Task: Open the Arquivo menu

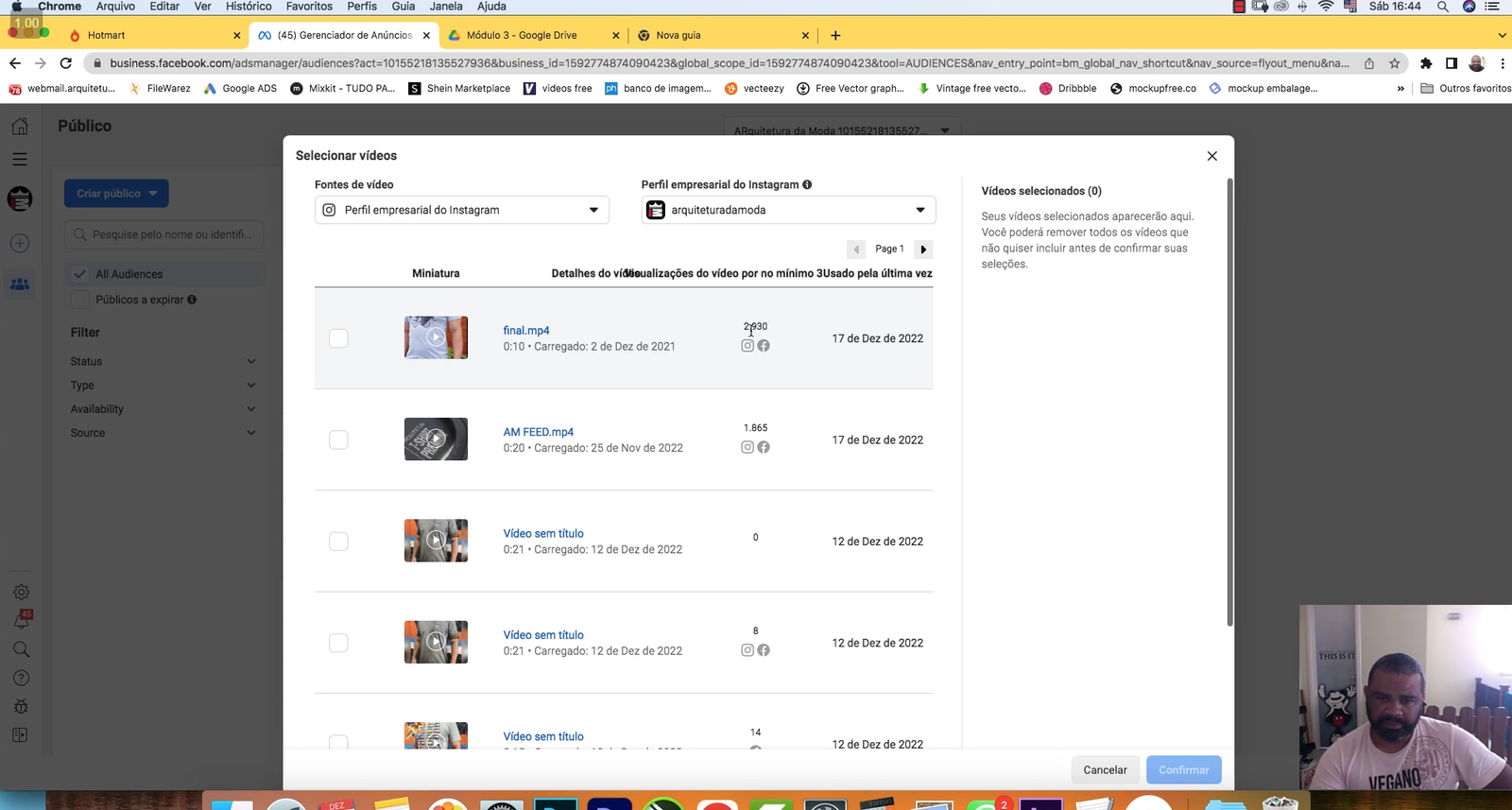Action: [x=115, y=7]
